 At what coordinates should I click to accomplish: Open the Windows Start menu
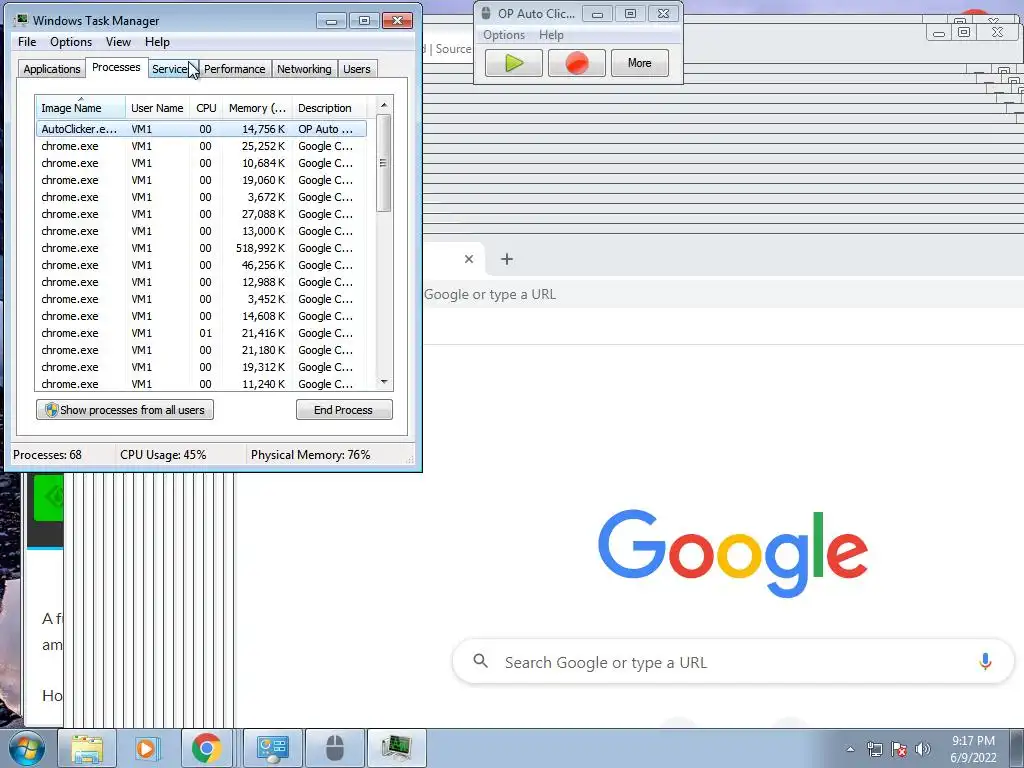click(x=26, y=748)
